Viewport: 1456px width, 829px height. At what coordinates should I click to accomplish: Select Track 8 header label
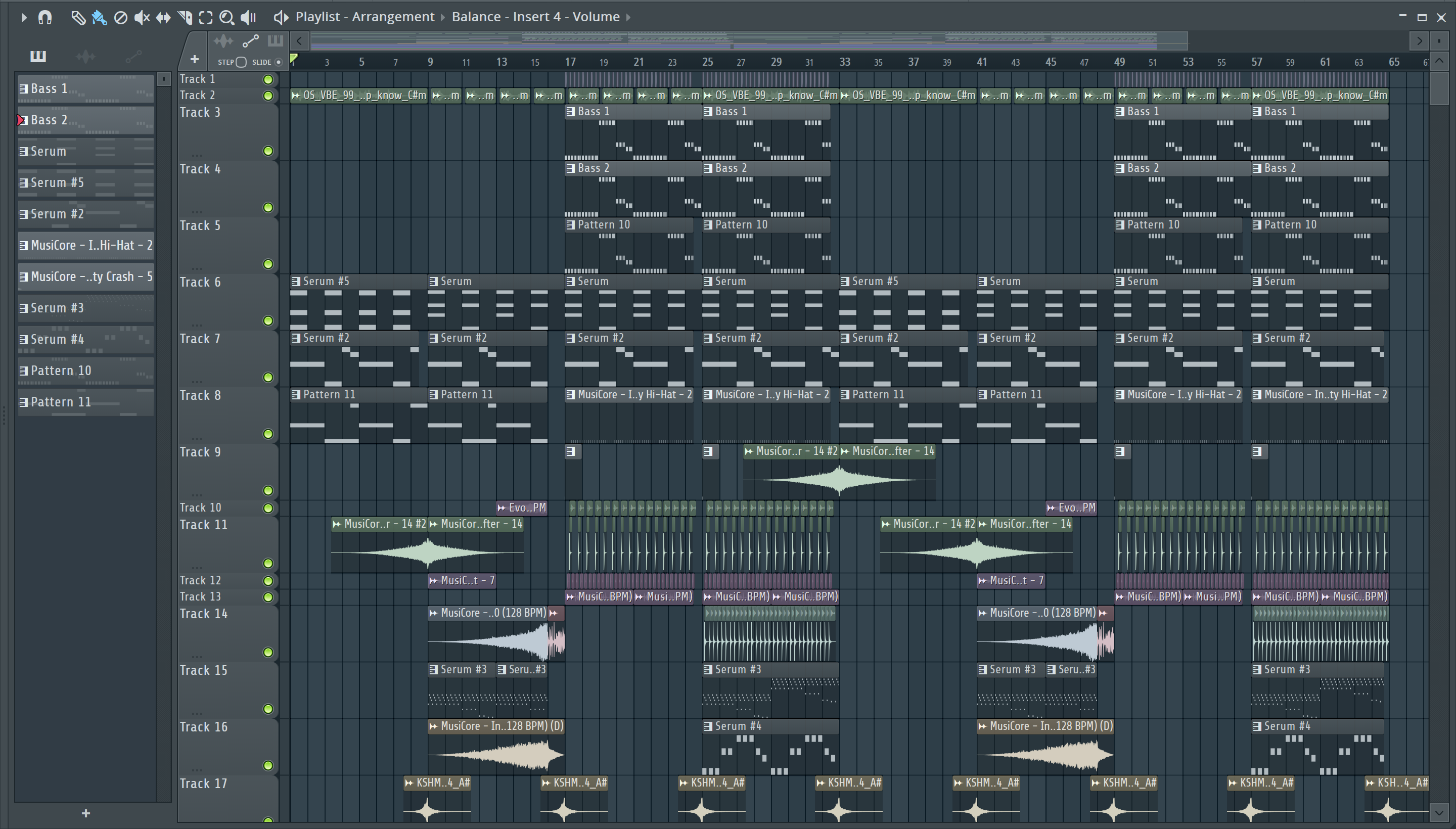200,395
